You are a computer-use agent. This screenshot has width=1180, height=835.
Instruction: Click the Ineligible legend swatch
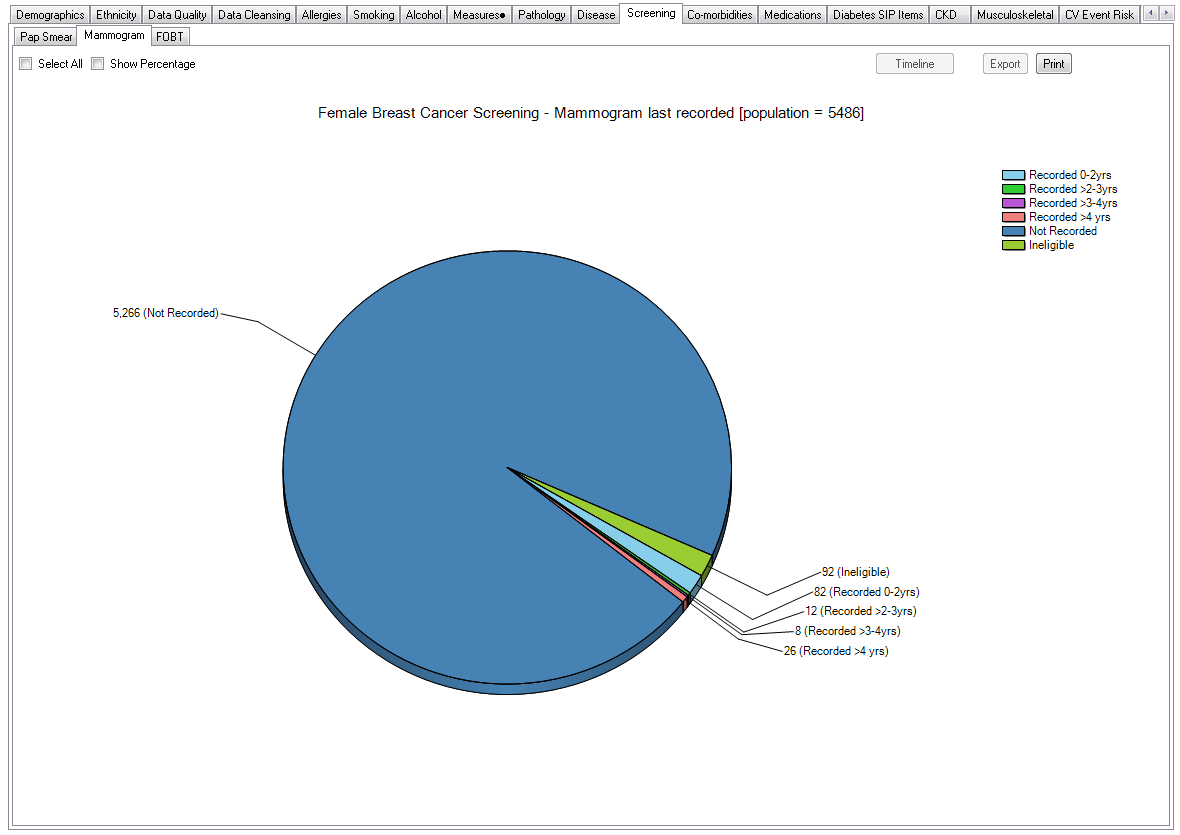1013,245
